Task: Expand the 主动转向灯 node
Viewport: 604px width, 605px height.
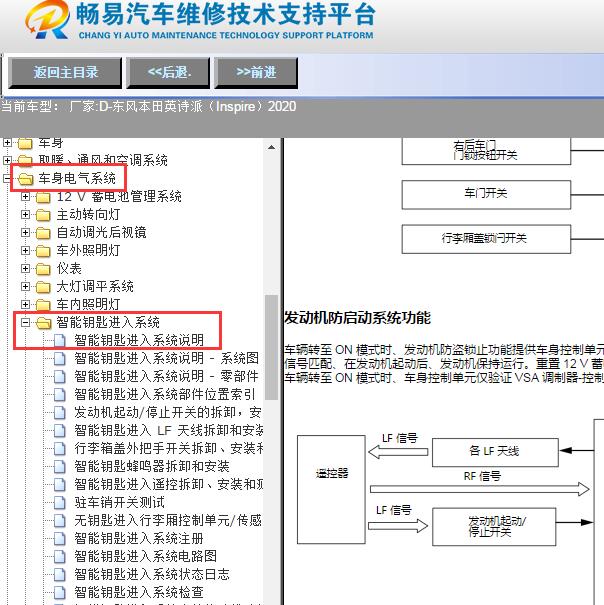Action: [25, 215]
